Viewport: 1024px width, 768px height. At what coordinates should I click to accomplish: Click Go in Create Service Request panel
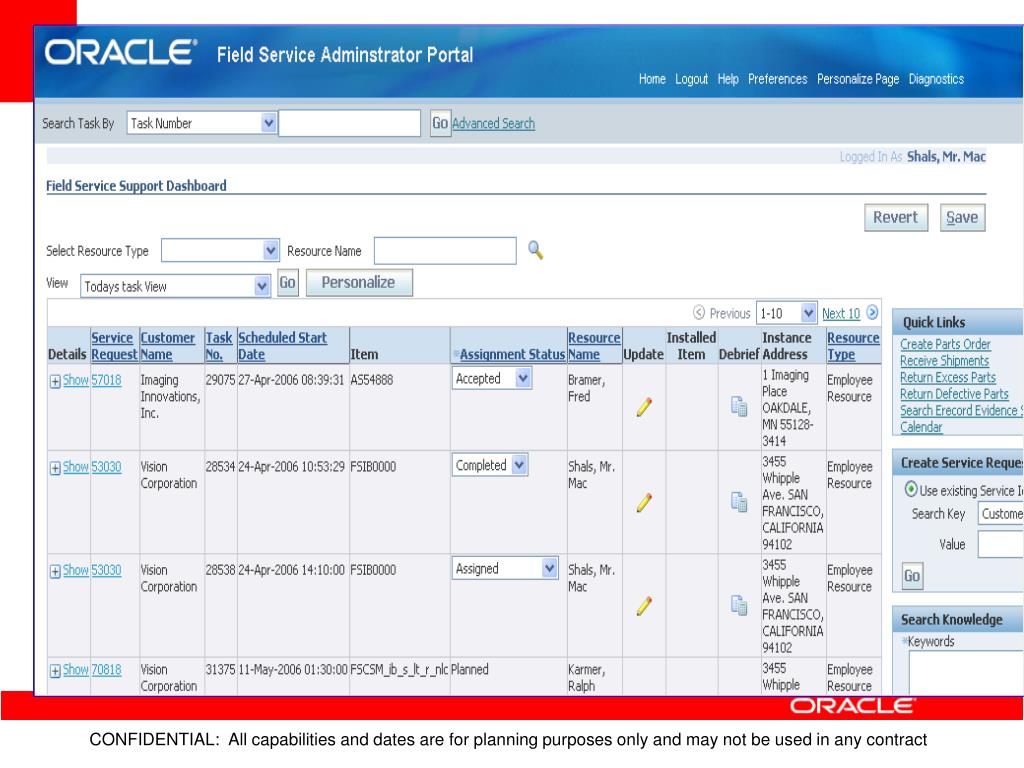pyautogui.click(x=912, y=576)
